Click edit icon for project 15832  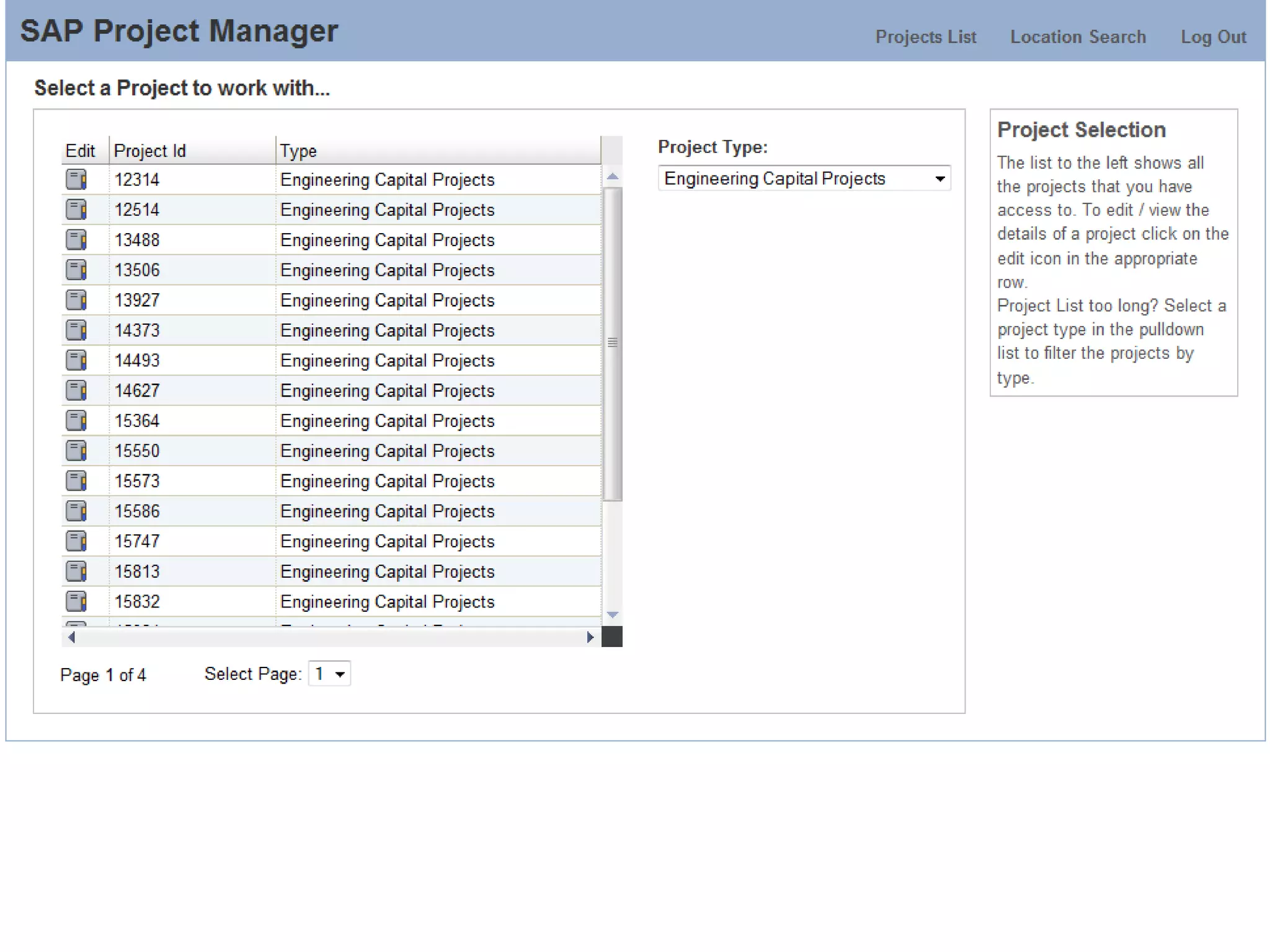[76, 601]
